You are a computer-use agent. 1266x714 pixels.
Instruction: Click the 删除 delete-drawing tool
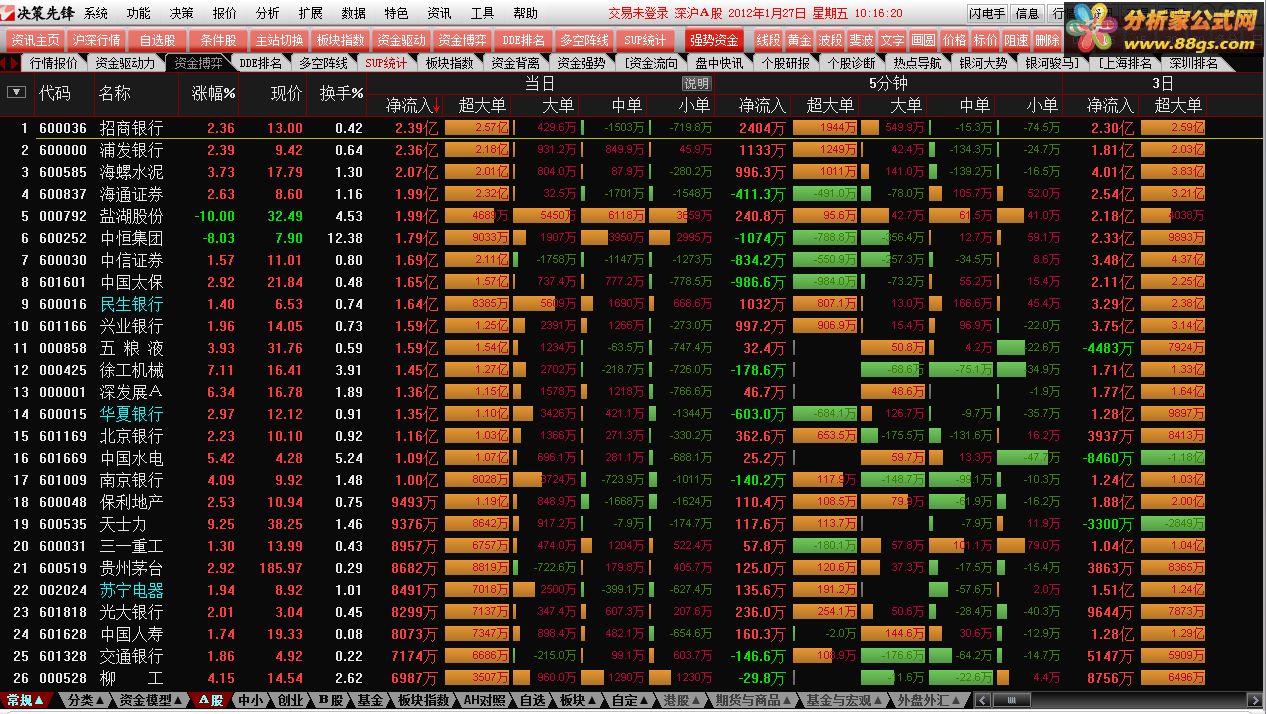[x=1047, y=40]
